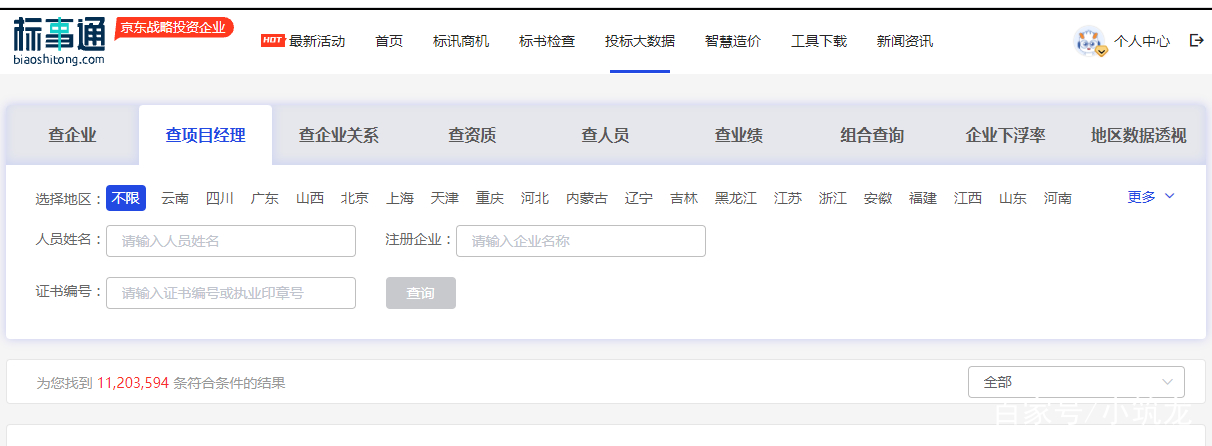This screenshot has width=1212, height=446.
Task: Click the 辽宁 region link
Action: (x=639, y=198)
